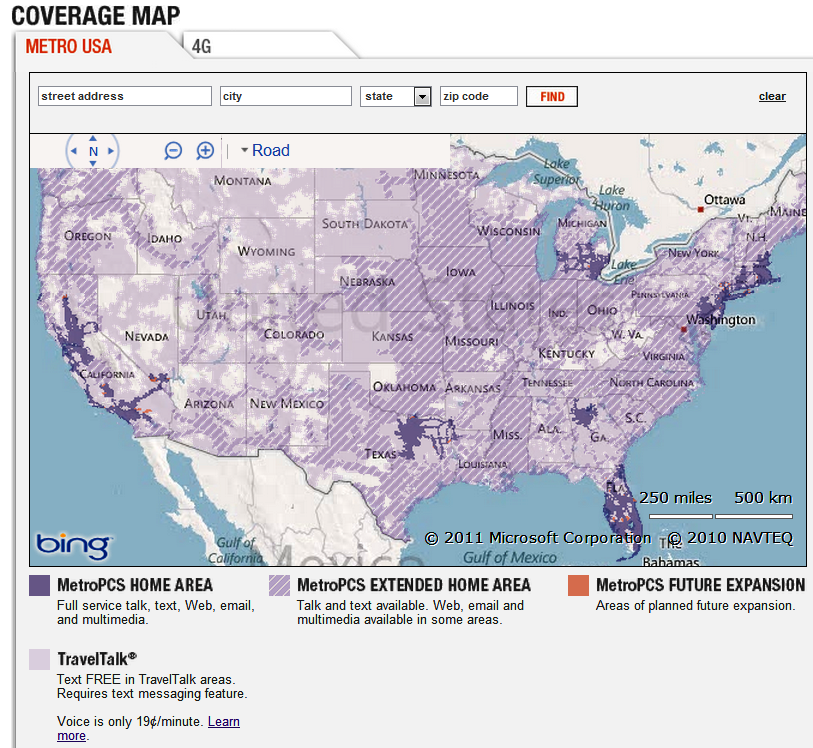The width and height of the screenshot is (813, 748).
Task: Click the Nebraska label on the map
Action: 367,281
